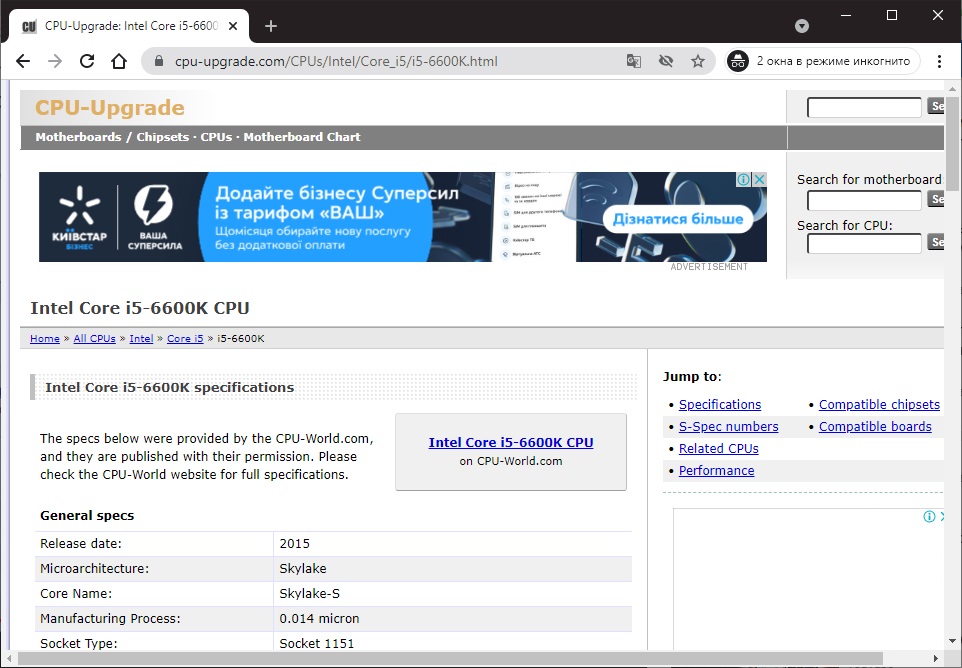Bookmark this page with star icon
The width and height of the screenshot is (962, 668).
pyautogui.click(x=698, y=61)
